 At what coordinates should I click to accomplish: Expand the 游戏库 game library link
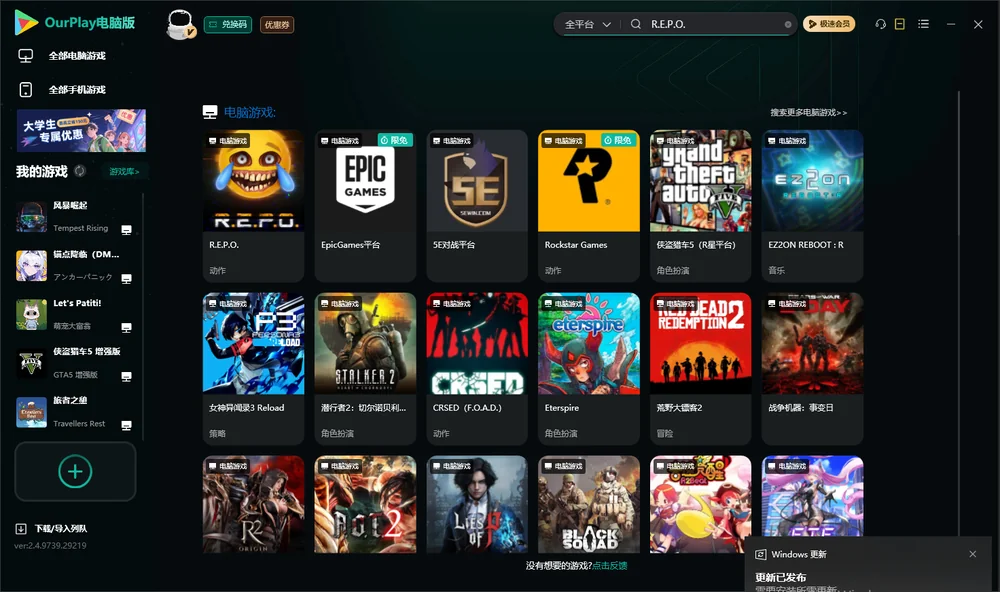[x=124, y=172]
